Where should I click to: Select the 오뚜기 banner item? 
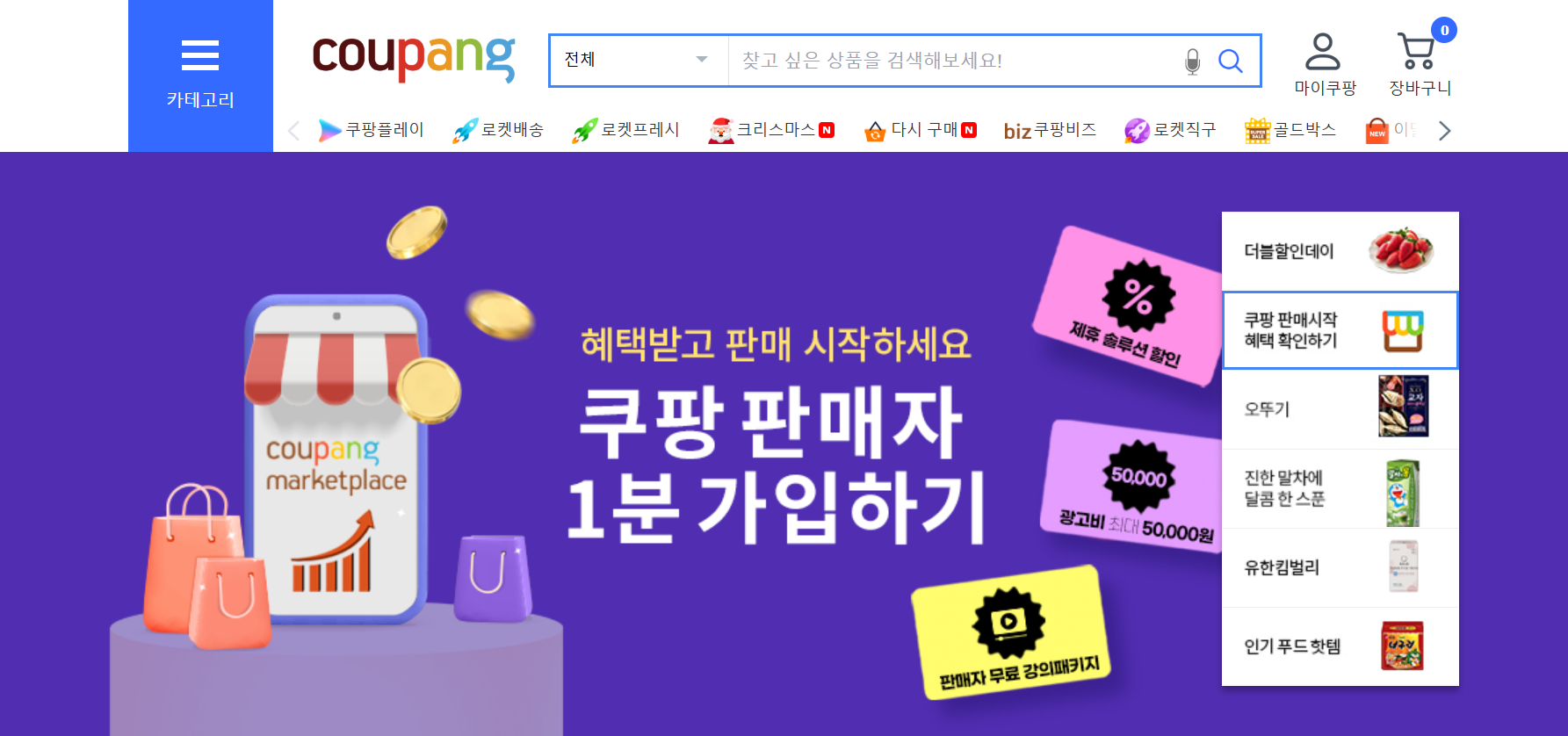1340,409
